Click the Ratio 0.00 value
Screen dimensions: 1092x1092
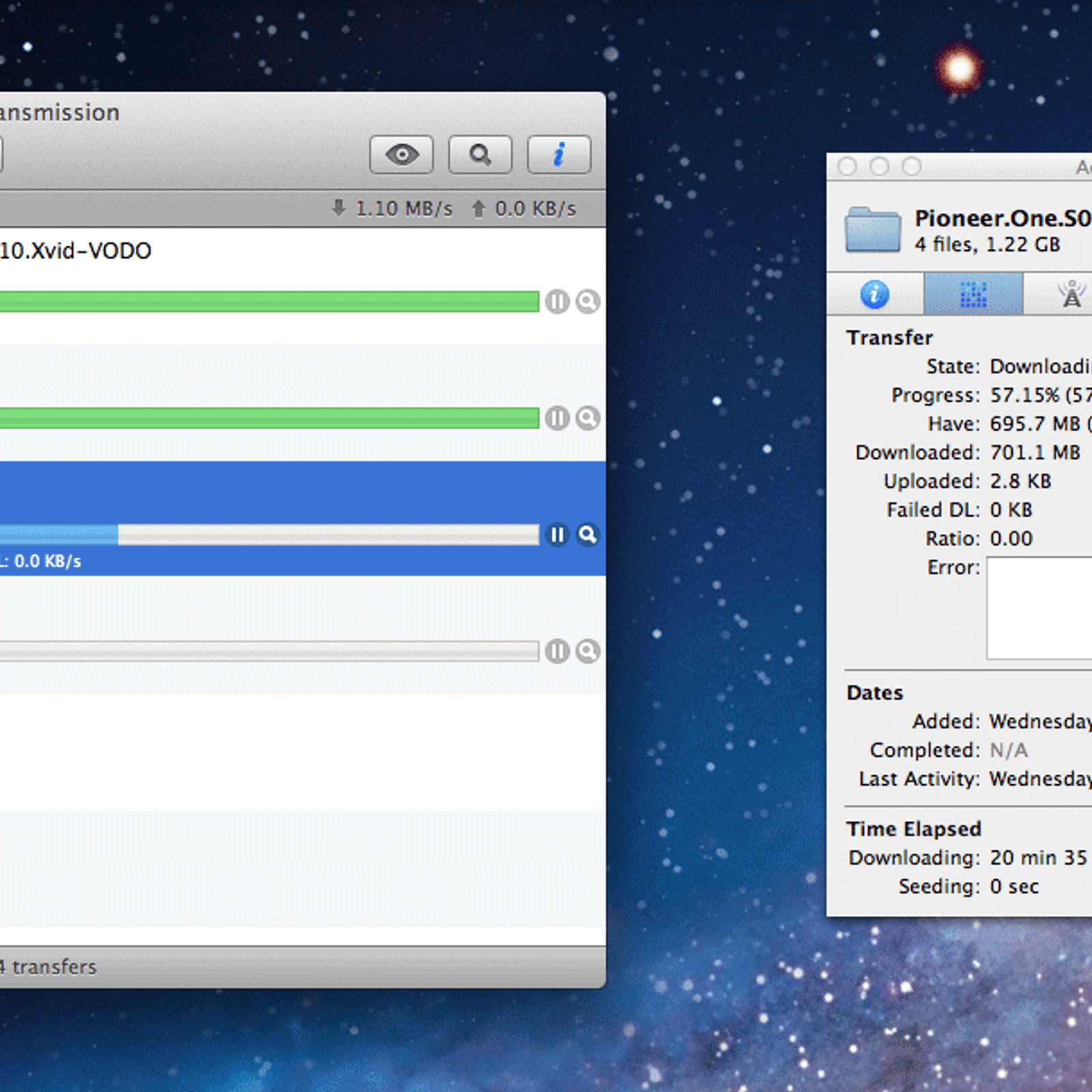(1011, 538)
